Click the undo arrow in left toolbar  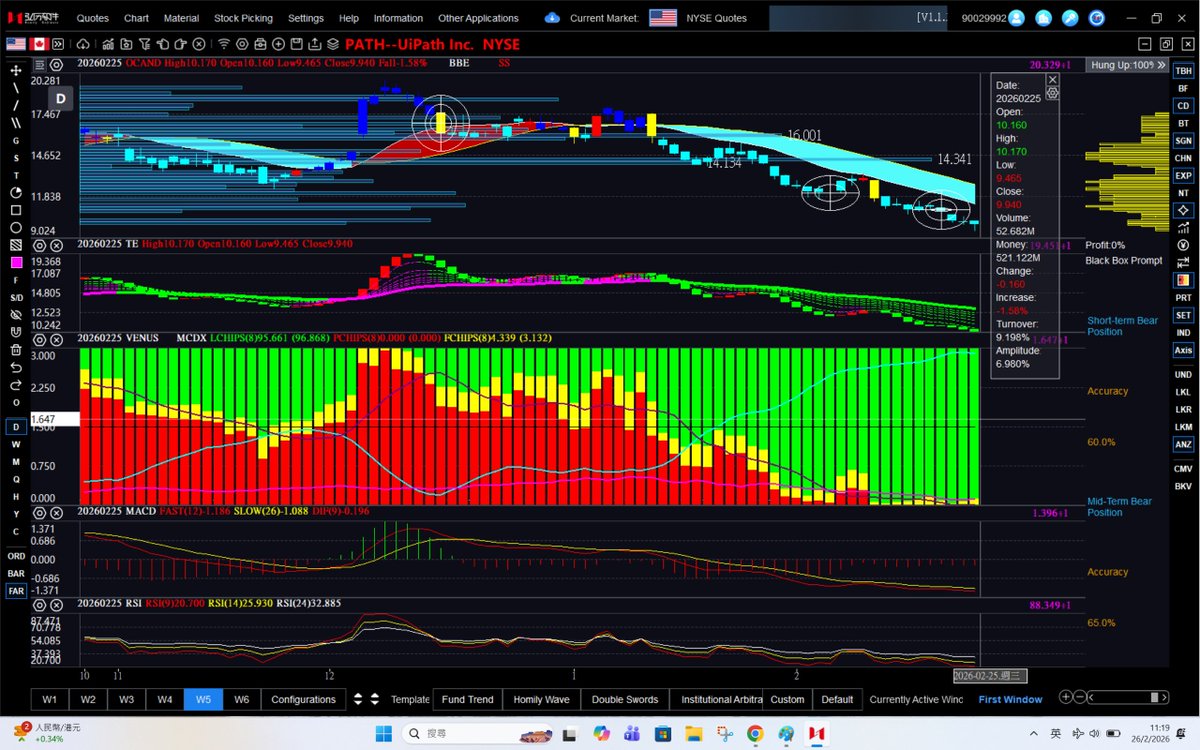16,367
